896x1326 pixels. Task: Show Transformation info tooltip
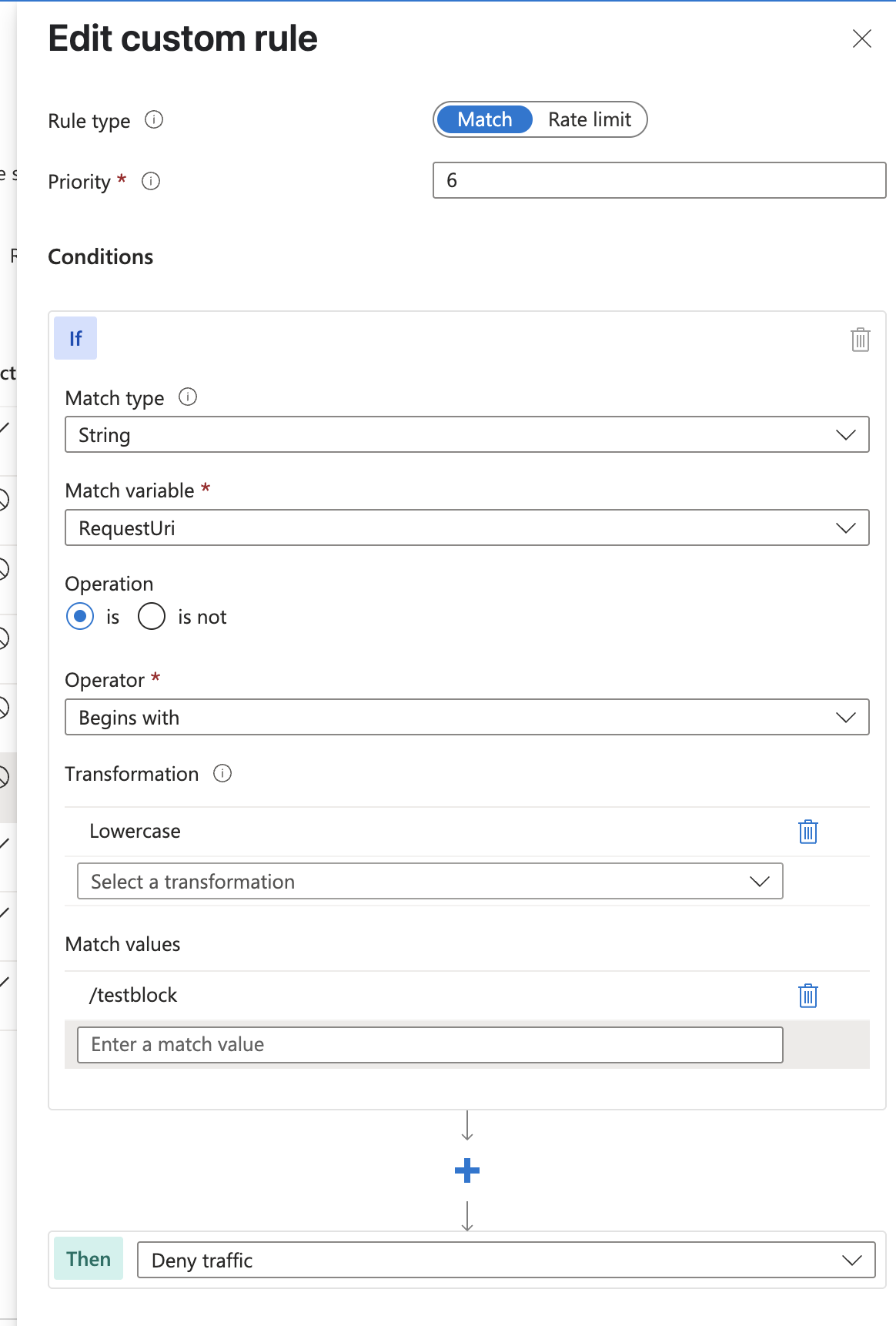222,774
